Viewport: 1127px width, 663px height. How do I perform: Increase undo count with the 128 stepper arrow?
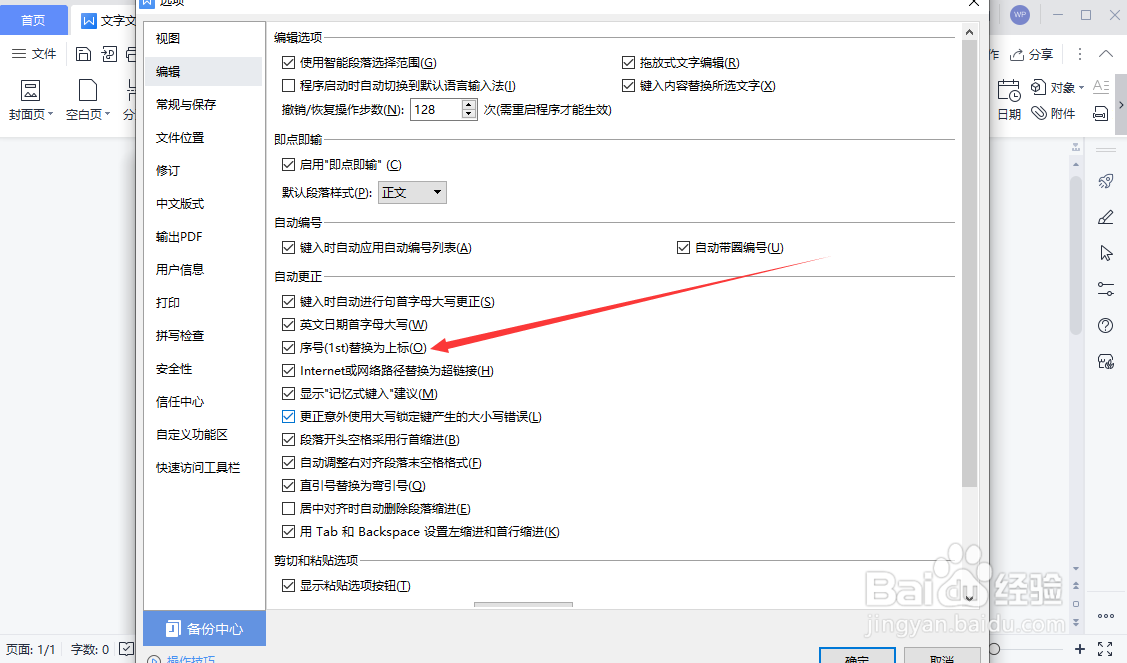coord(466,104)
